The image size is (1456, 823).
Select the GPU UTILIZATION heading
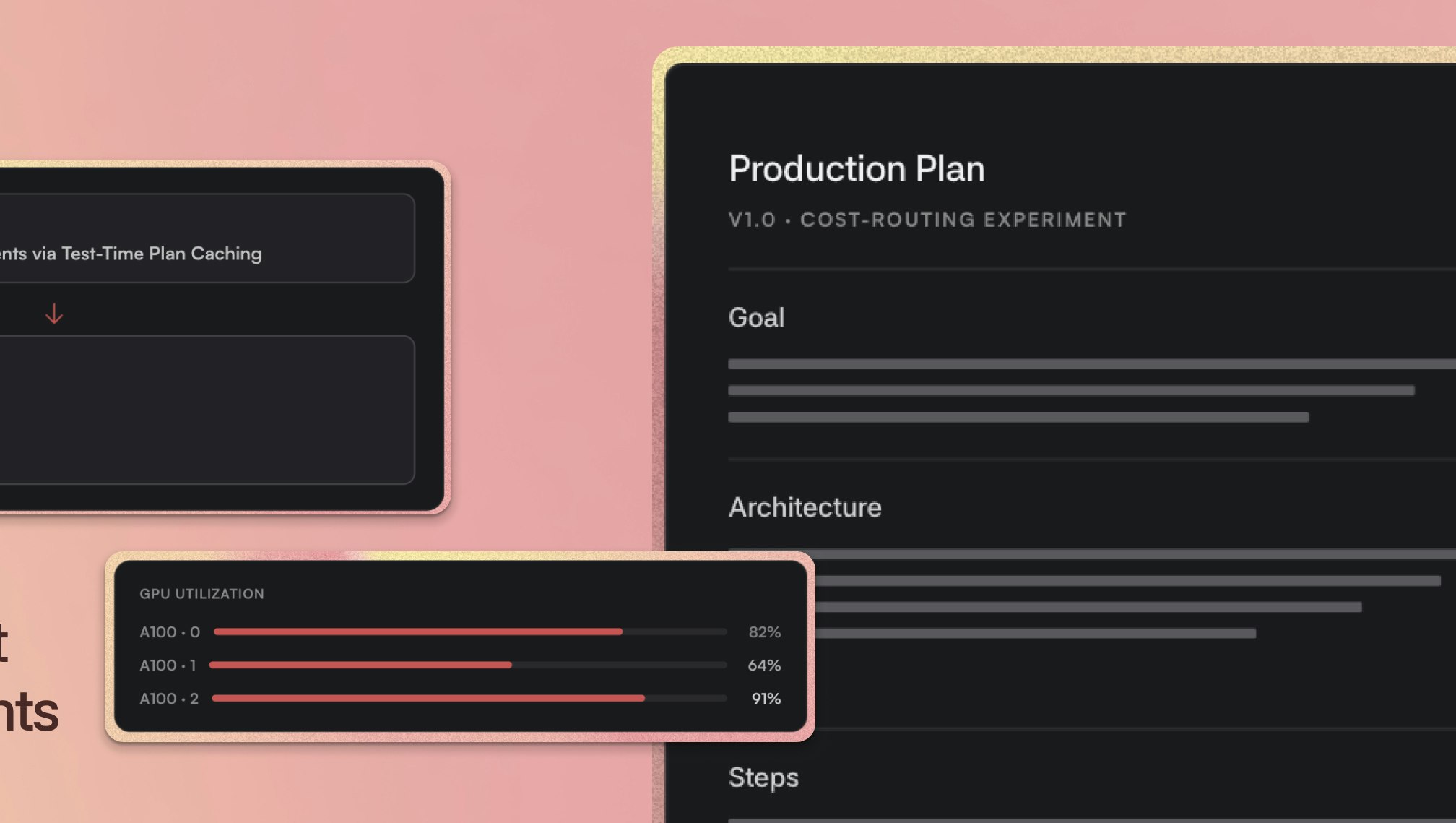coord(201,594)
